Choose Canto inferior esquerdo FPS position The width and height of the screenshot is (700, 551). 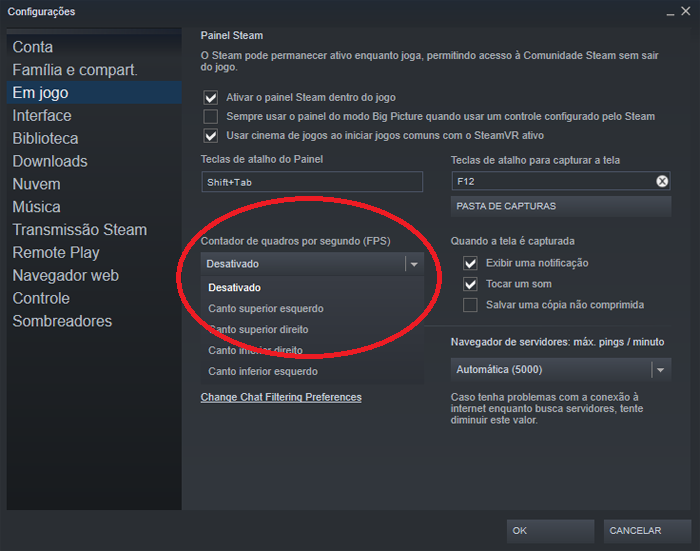coord(312,372)
